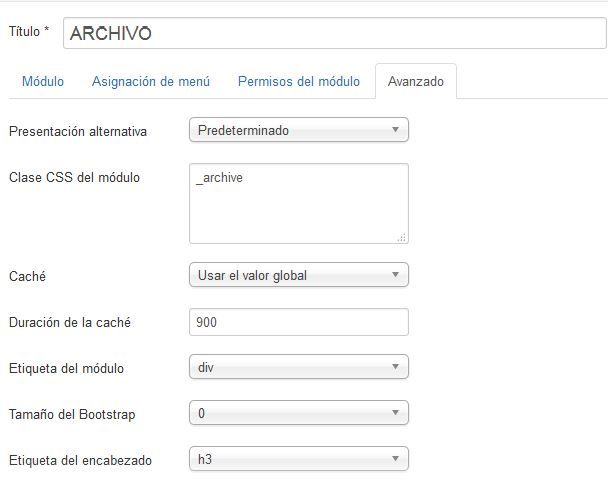
Task: Switch to the Módulo tab
Action: 43,81
